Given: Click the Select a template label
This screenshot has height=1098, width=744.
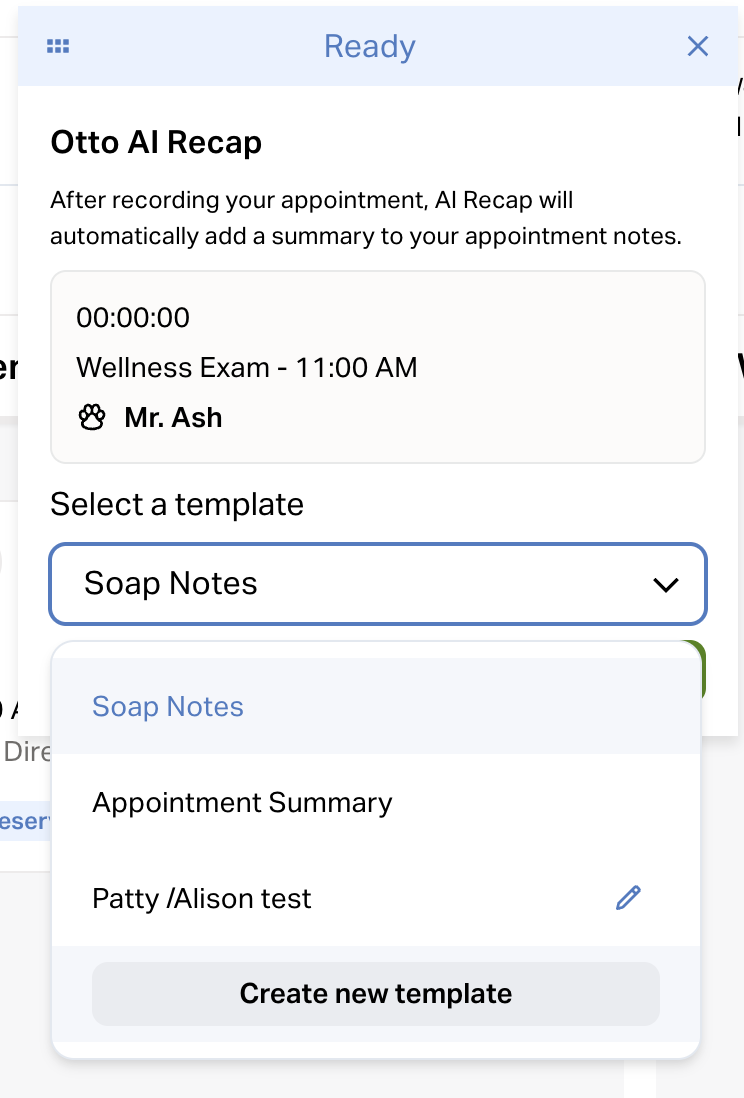Looking at the screenshot, I should coord(177,504).
